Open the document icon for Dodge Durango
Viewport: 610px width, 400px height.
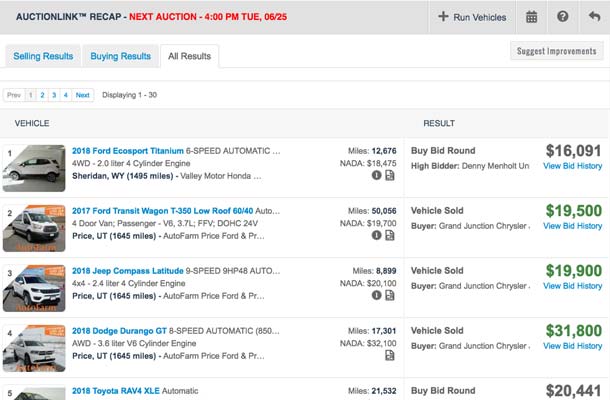click(x=389, y=355)
